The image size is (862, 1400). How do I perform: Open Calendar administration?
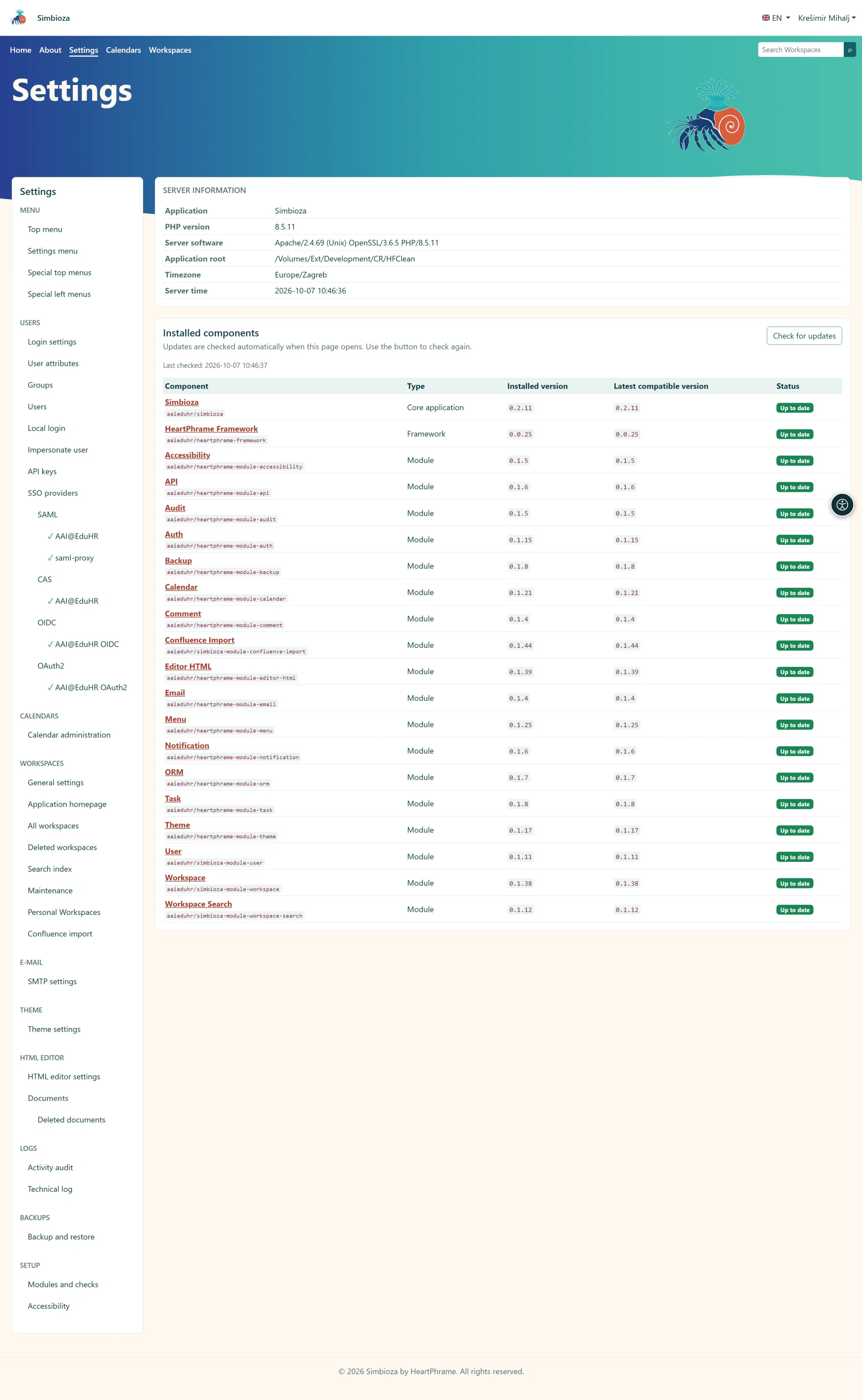(x=69, y=734)
